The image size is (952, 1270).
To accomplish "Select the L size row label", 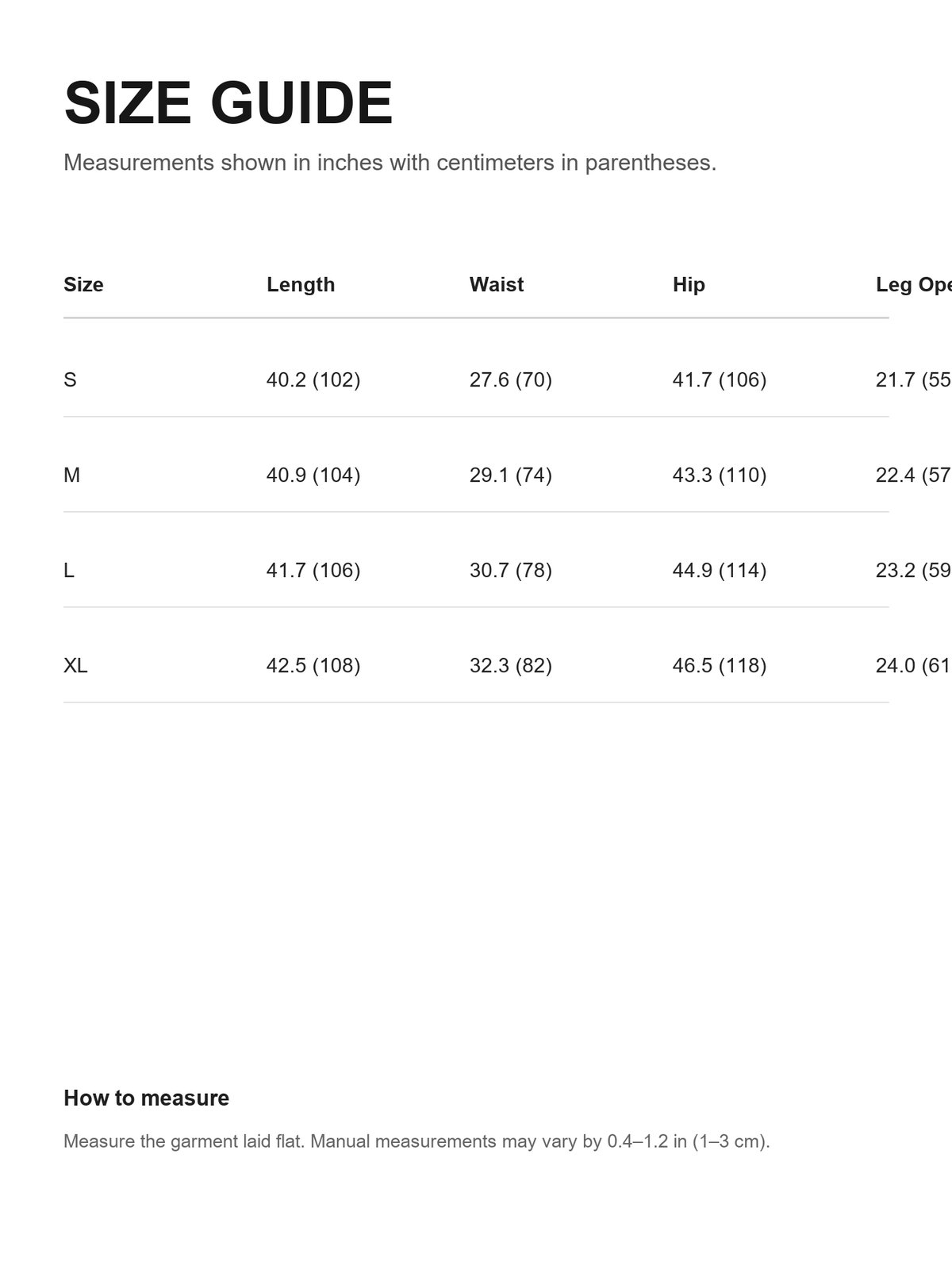I will point(69,570).
